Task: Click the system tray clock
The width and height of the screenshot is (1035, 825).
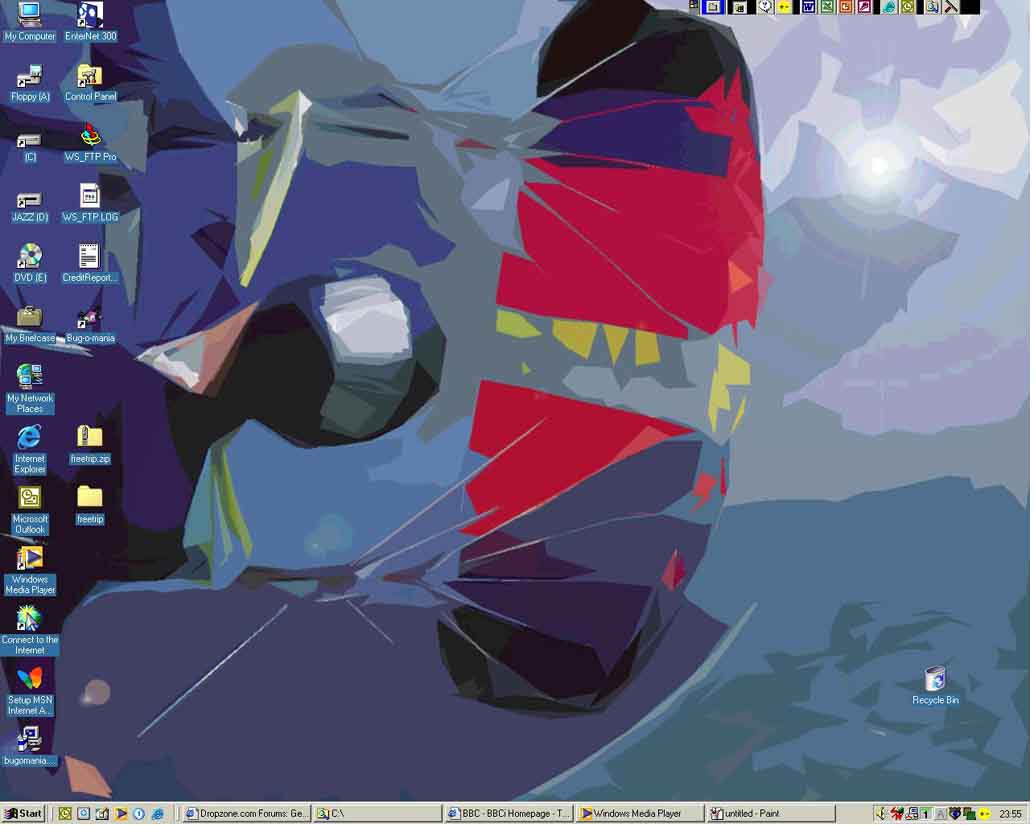Action: [1010, 814]
